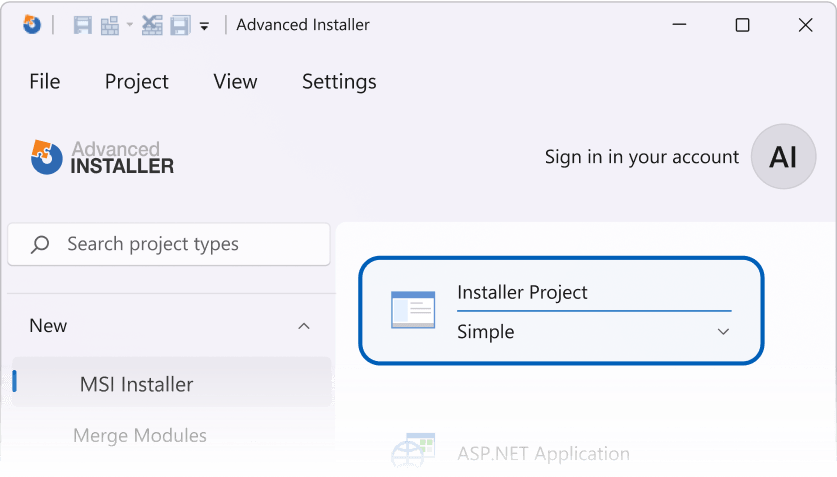
Task: Click the Search project types field
Action: tap(169, 244)
